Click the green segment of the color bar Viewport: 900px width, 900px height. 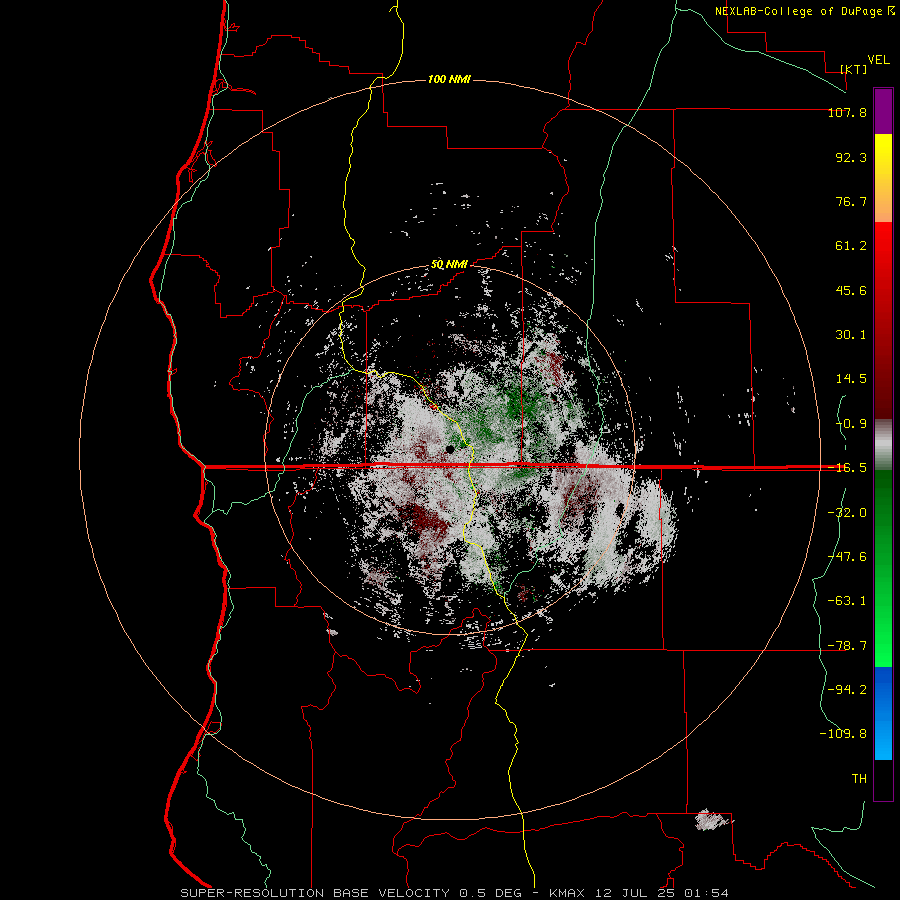click(x=883, y=568)
